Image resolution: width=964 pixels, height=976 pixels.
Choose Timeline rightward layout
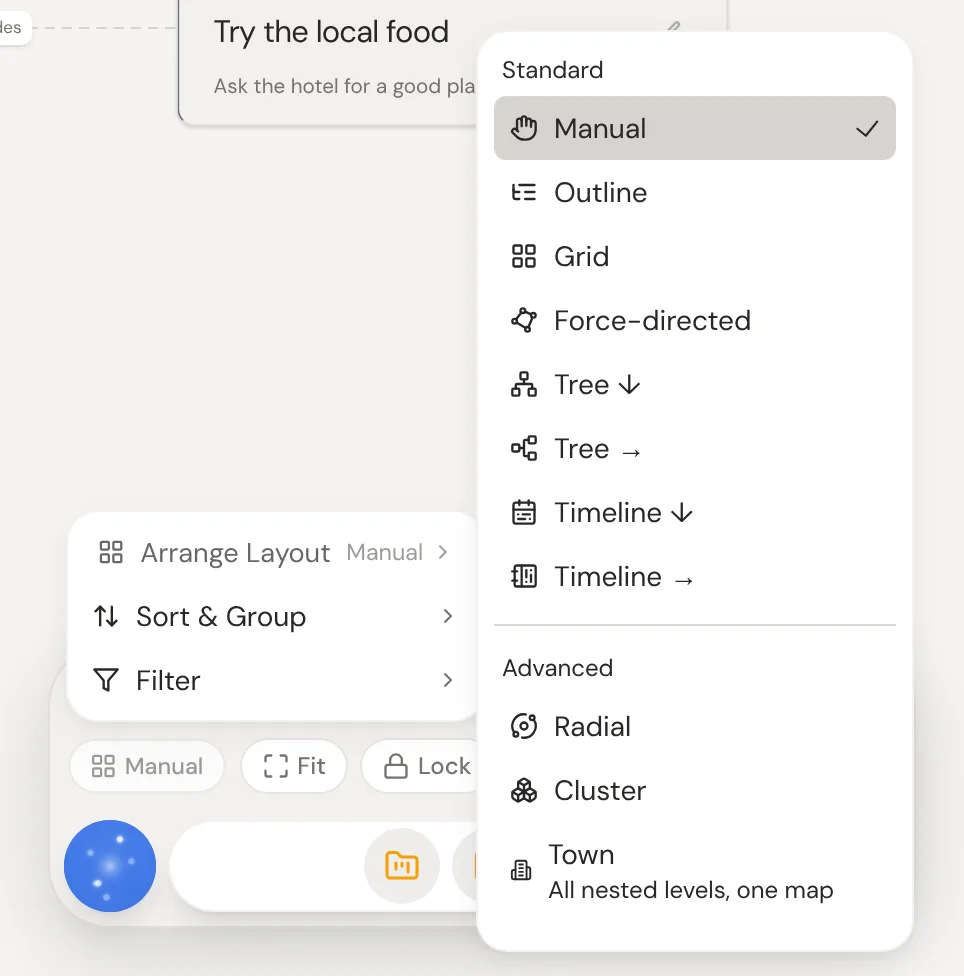click(695, 577)
